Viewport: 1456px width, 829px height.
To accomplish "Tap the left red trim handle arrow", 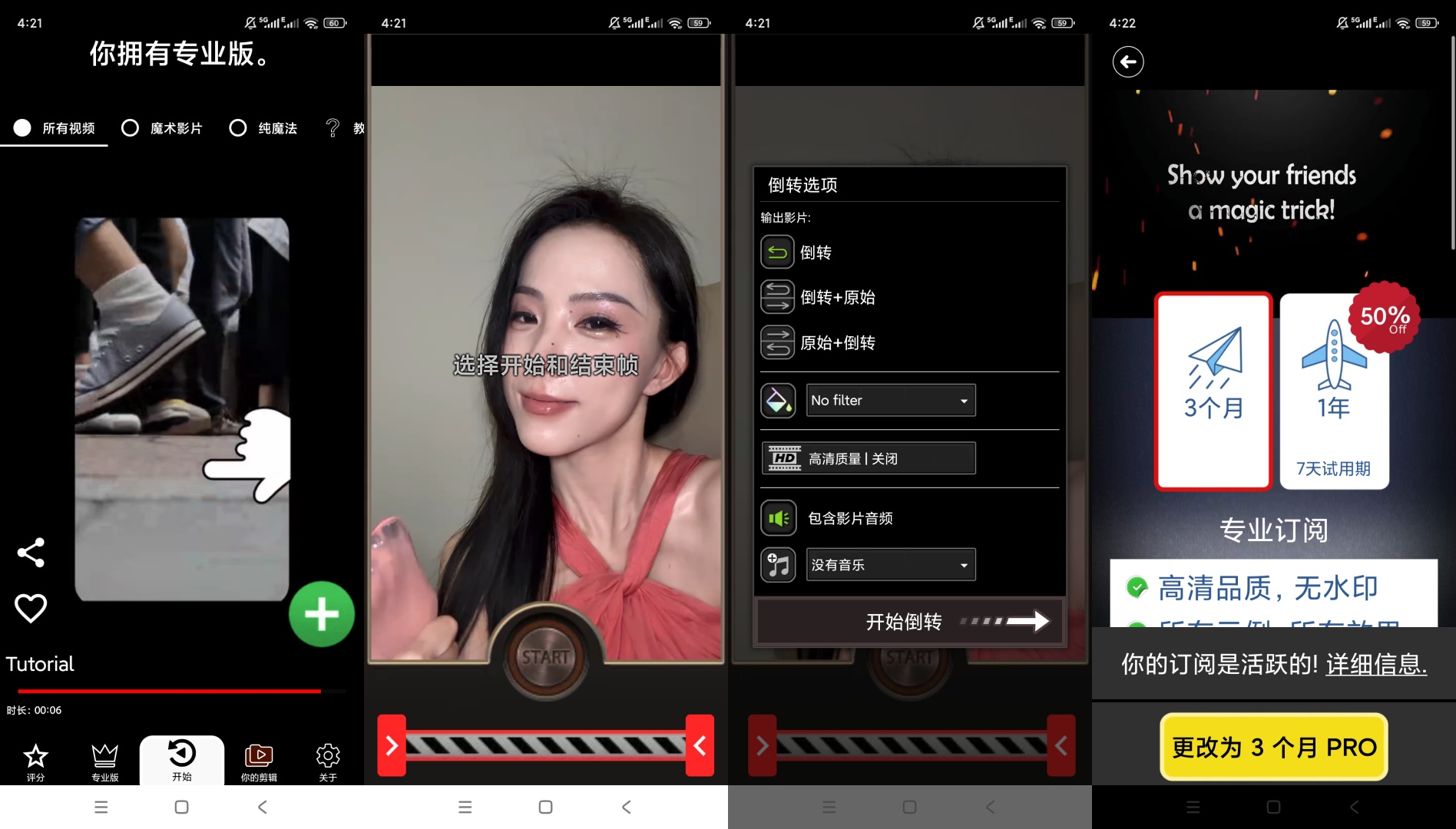I will pos(392,745).
